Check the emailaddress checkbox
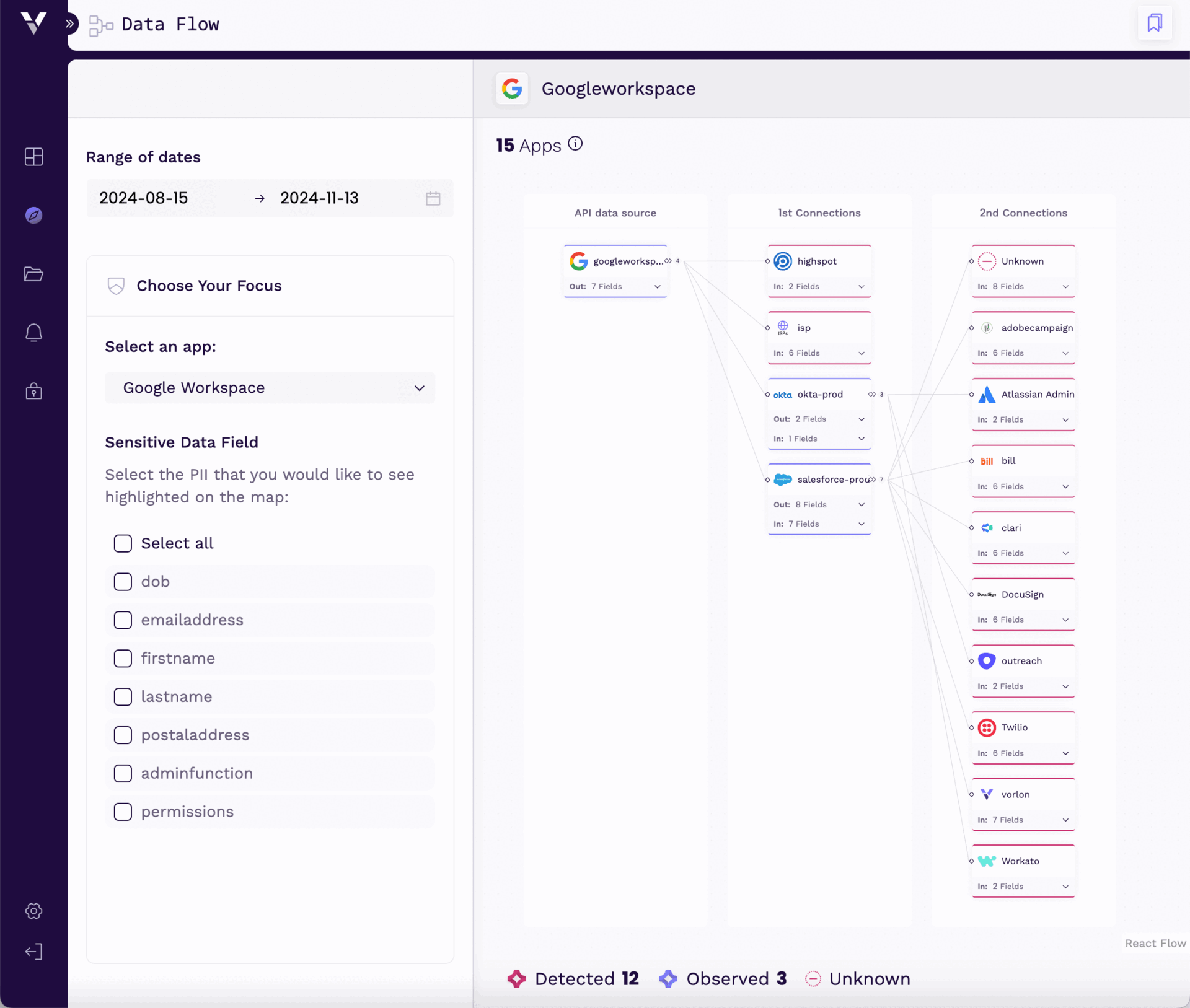Screen dimensions: 1190x1008 [123, 620]
